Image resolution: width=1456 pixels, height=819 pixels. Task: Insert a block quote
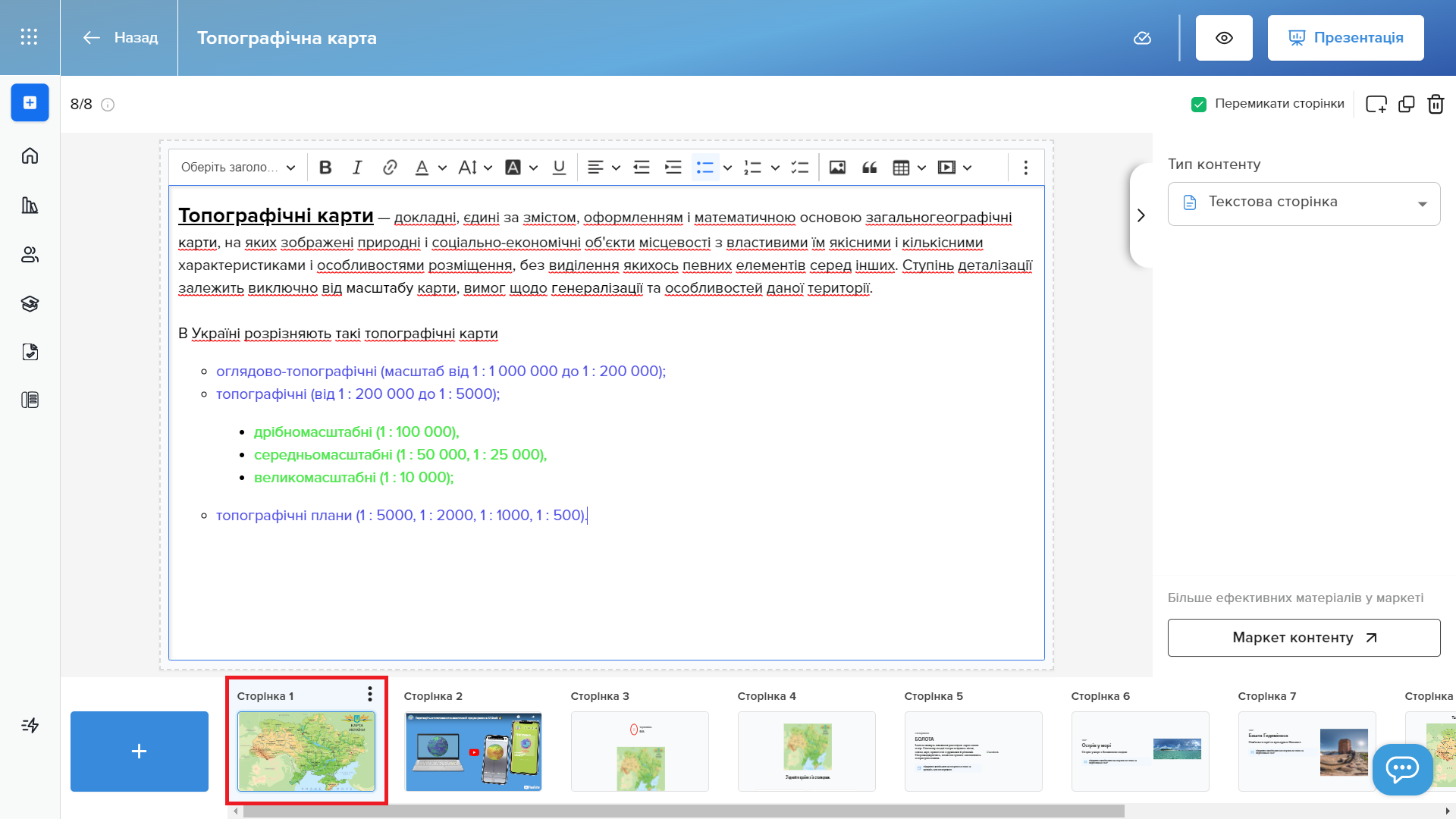[870, 168]
